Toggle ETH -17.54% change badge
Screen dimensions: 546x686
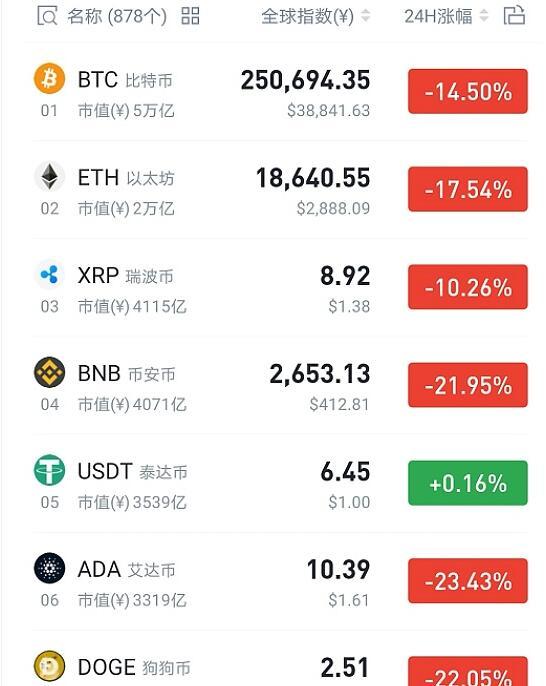tap(468, 189)
